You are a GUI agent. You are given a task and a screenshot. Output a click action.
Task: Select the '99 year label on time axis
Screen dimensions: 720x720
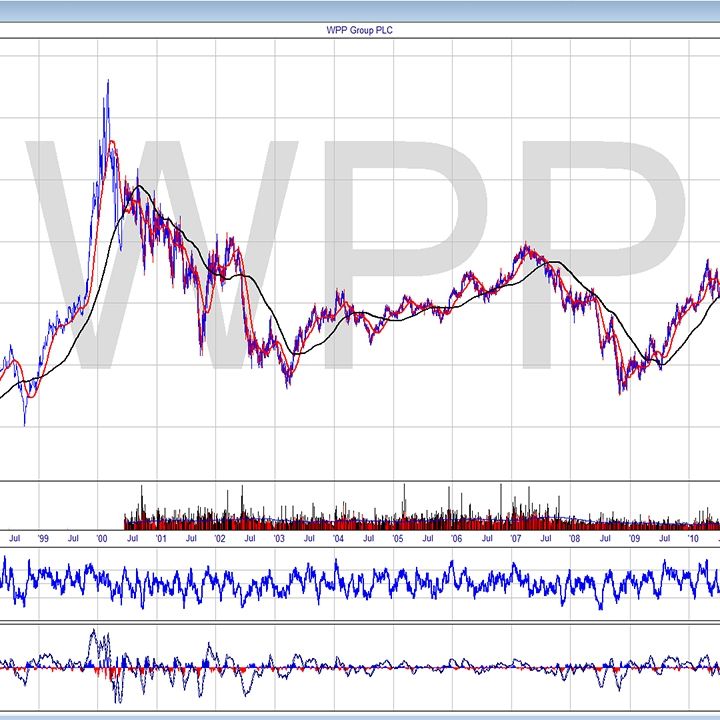pyautogui.click(x=43, y=538)
